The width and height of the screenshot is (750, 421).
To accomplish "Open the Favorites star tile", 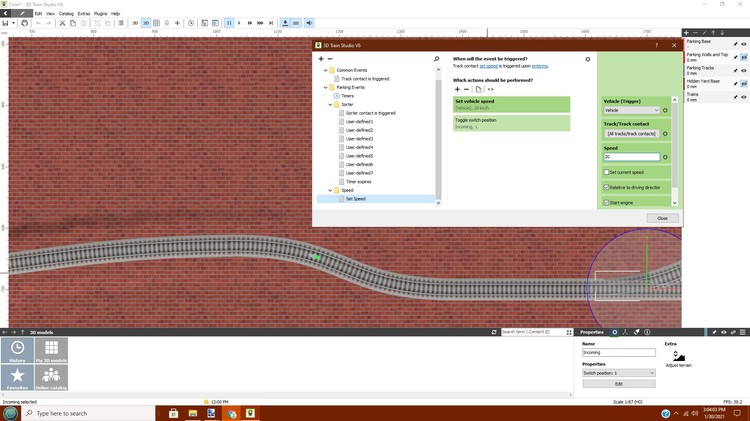I will pyautogui.click(x=18, y=377).
